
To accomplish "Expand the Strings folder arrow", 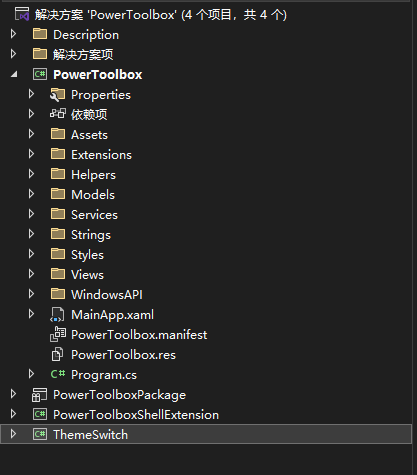I will point(31,234).
